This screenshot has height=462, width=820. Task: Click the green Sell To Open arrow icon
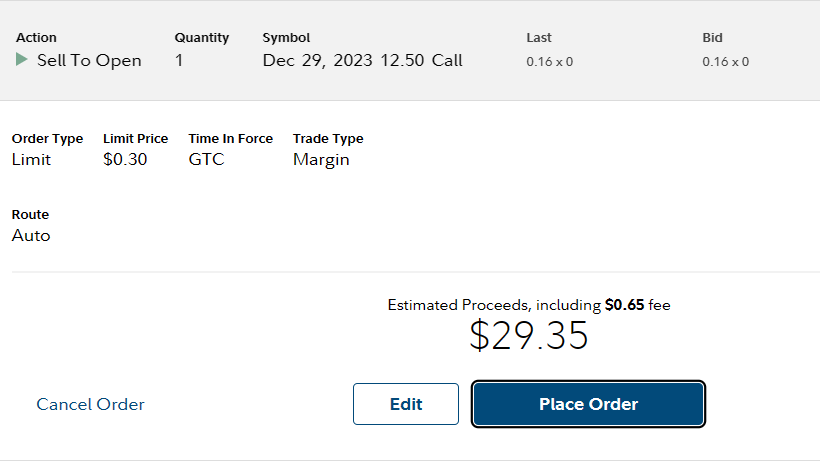click(21, 60)
